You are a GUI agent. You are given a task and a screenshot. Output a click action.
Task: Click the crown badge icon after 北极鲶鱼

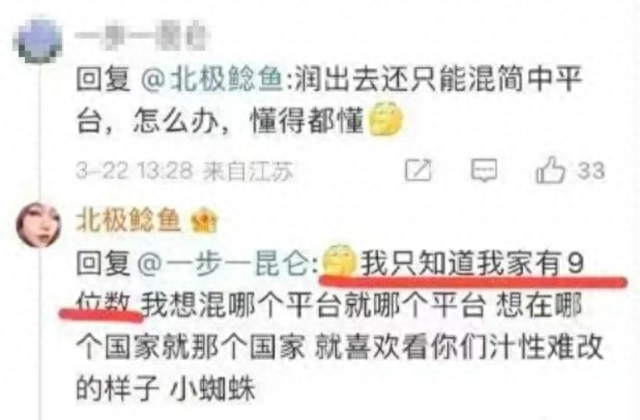205,220
